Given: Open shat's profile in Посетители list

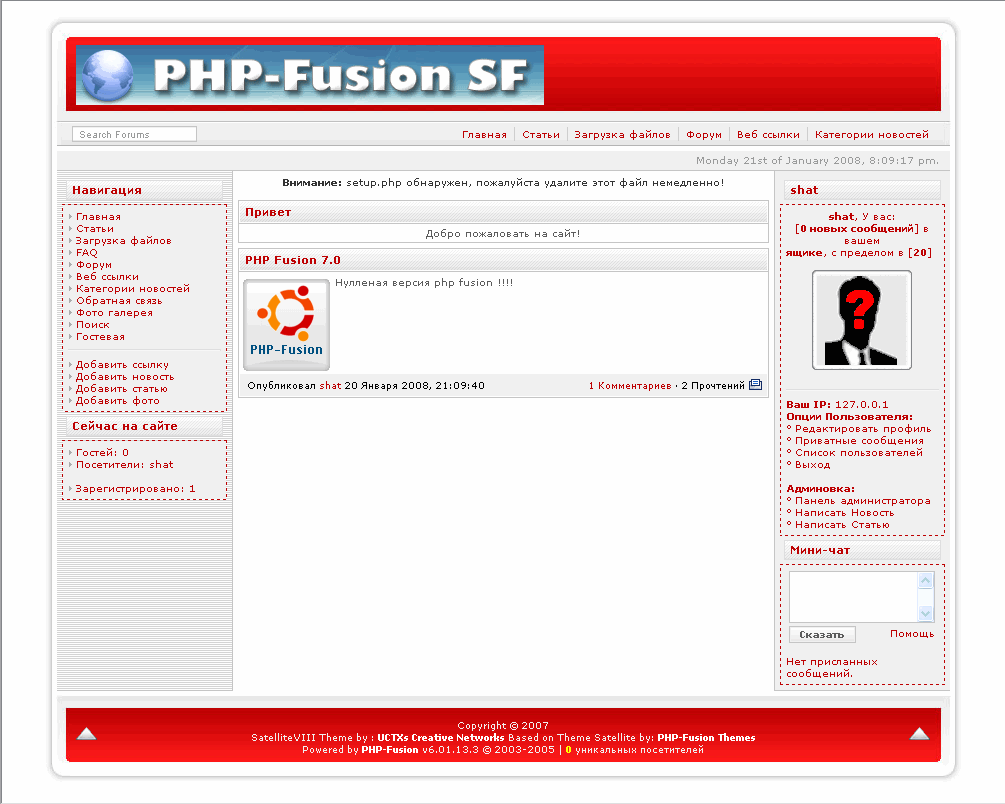Looking at the screenshot, I should point(162,465).
